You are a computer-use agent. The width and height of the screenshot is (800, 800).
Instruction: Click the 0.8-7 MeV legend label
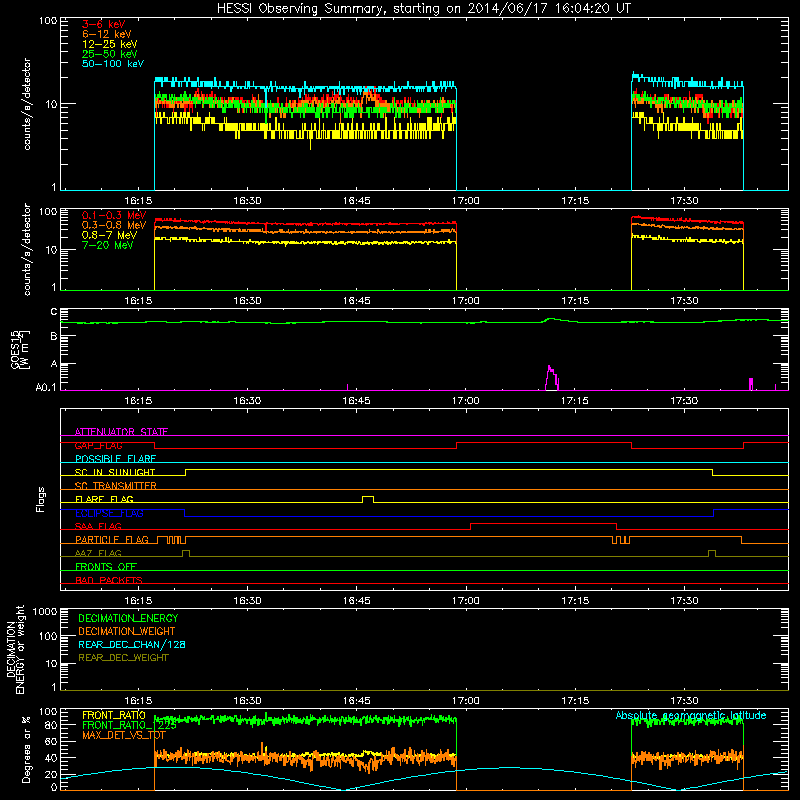[x=109, y=235]
